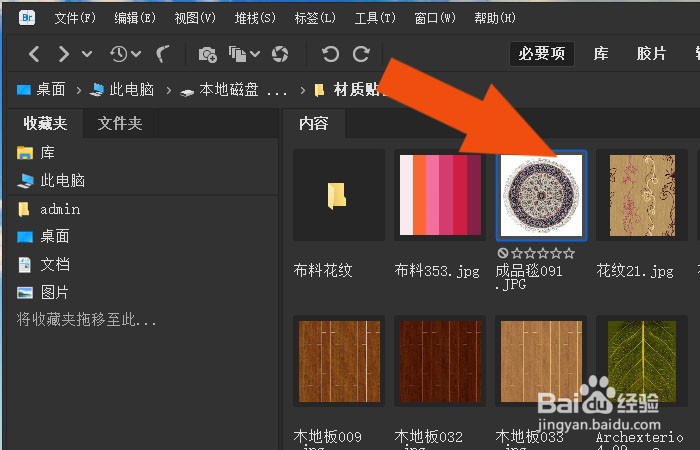Open the 窗口(W) menu
700x450 pixels.
[435, 18]
